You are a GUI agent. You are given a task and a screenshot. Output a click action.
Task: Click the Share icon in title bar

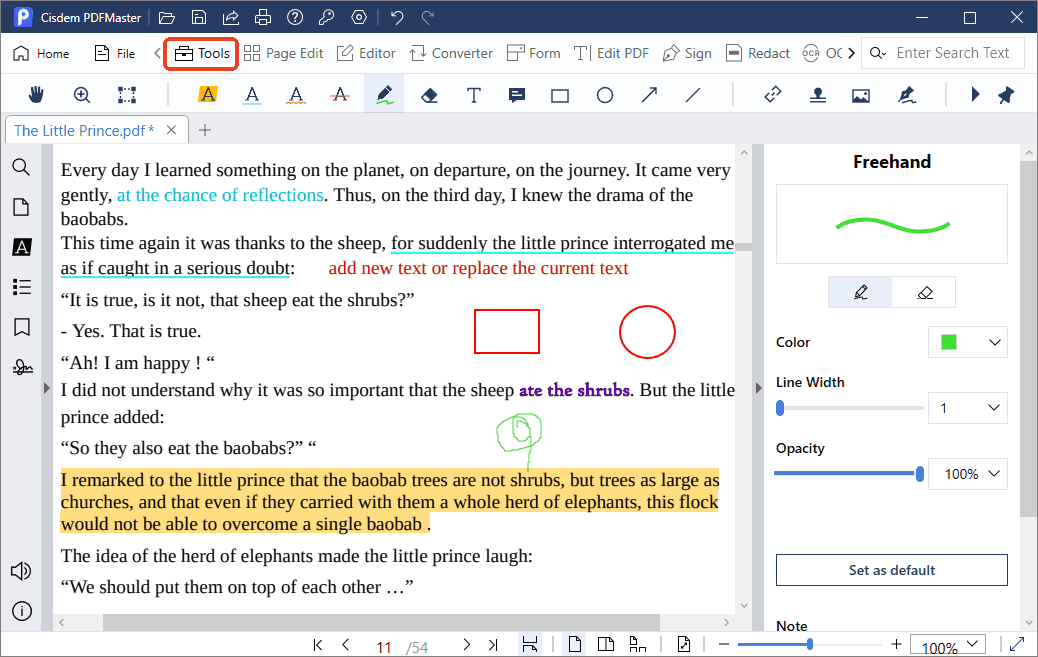pos(230,17)
